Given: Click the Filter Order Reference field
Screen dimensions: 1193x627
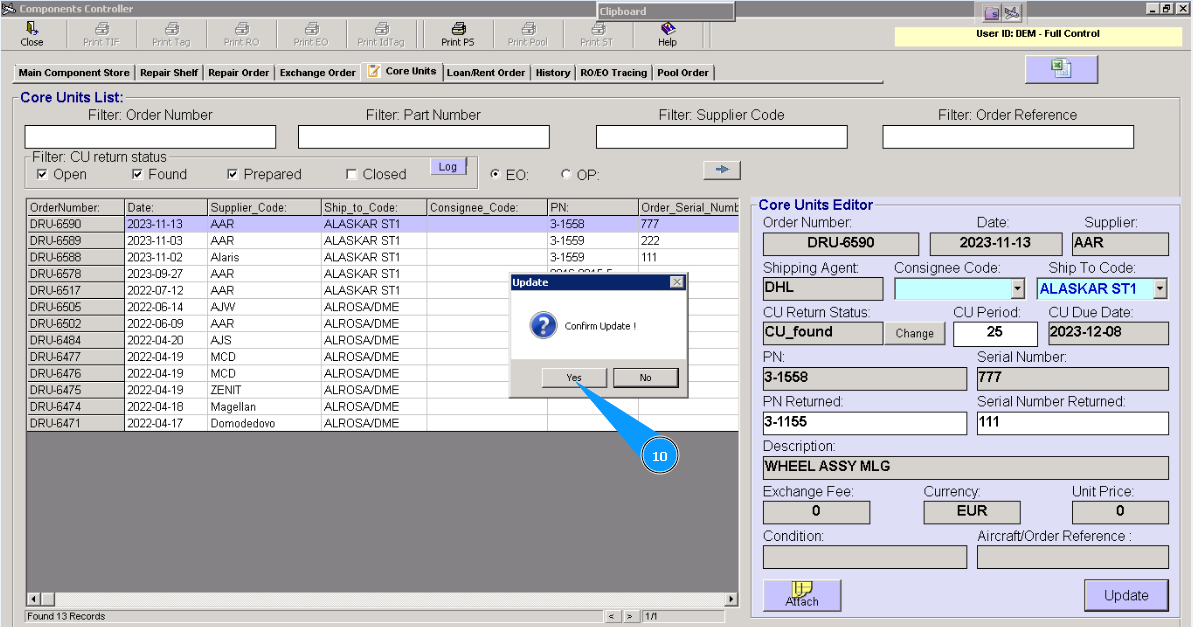Looking at the screenshot, I should click(x=1008, y=137).
